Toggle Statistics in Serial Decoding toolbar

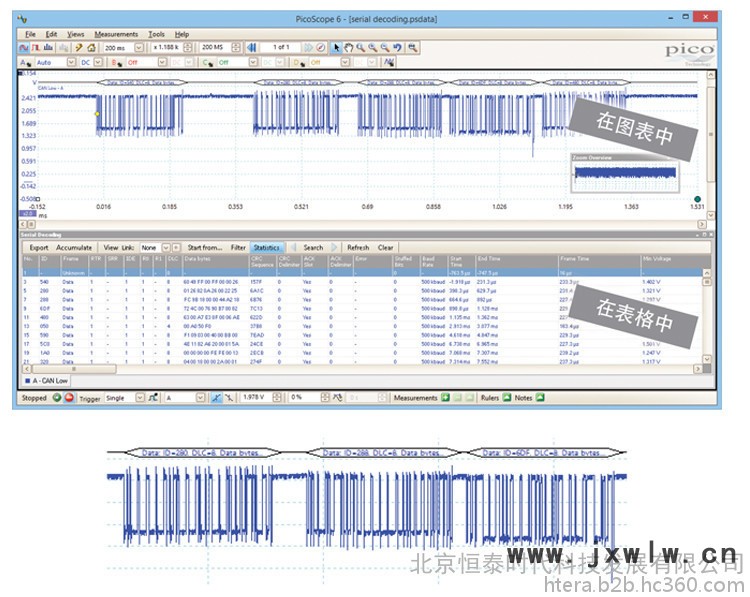tap(266, 247)
